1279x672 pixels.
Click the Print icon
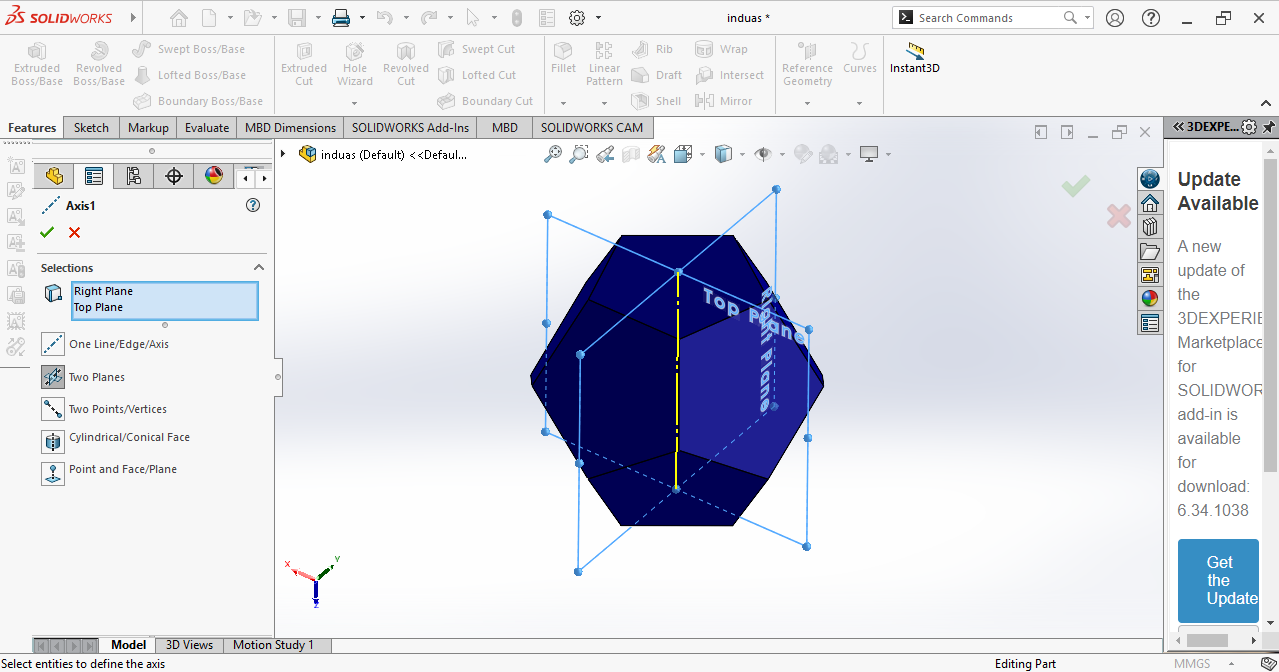coord(341,18)
